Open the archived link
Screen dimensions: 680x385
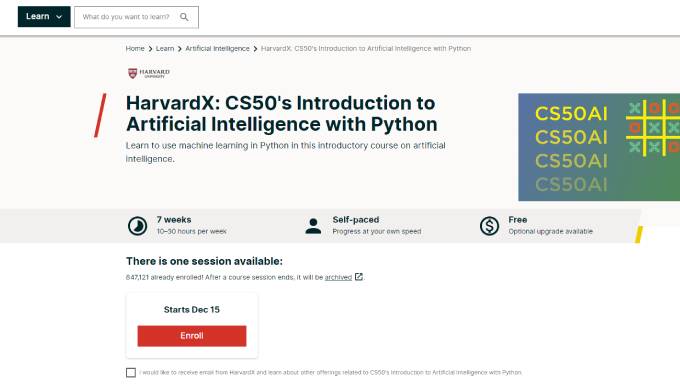tap(338, 277)
